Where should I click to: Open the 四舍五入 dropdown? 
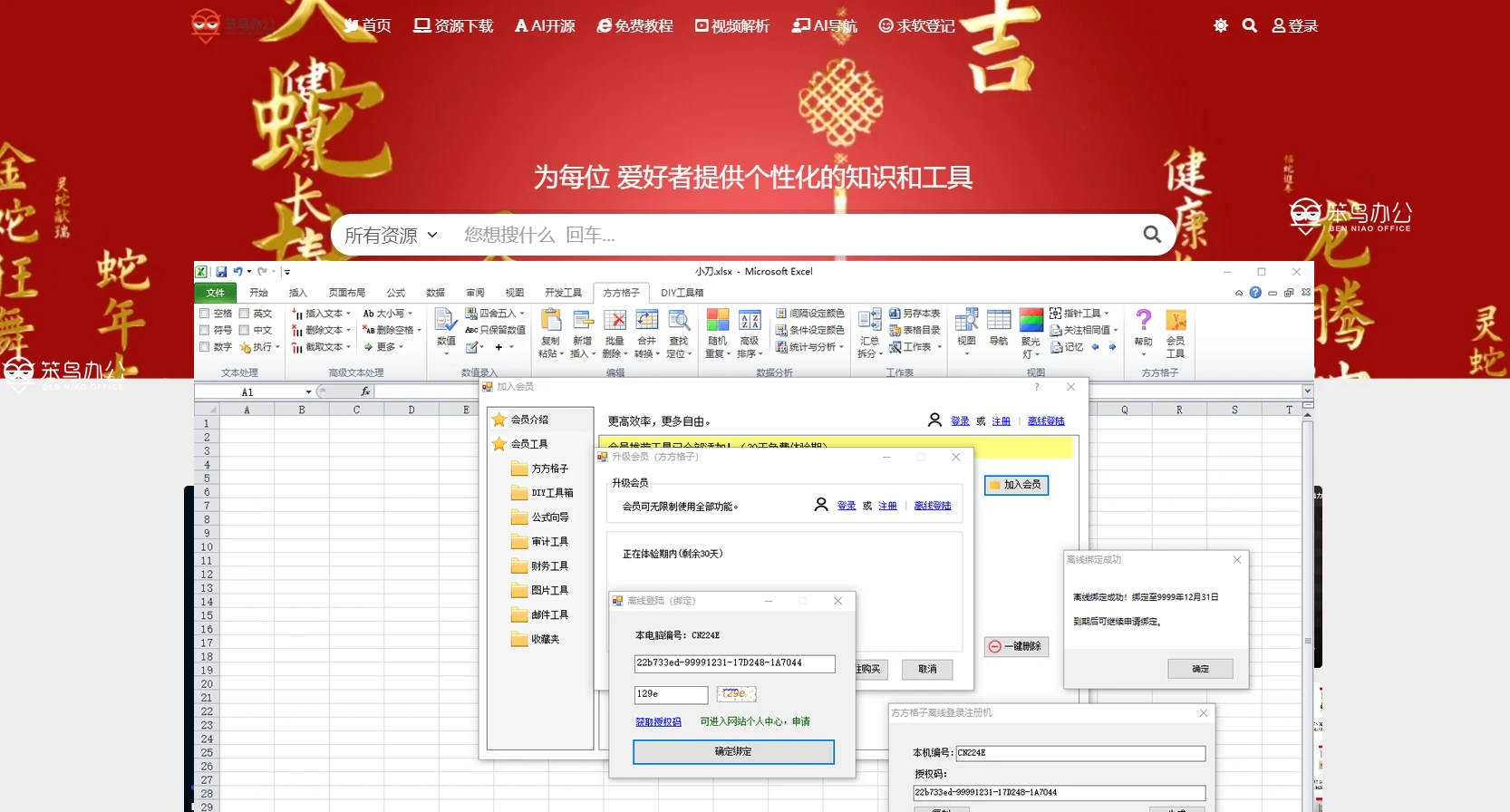pos(495,314)
